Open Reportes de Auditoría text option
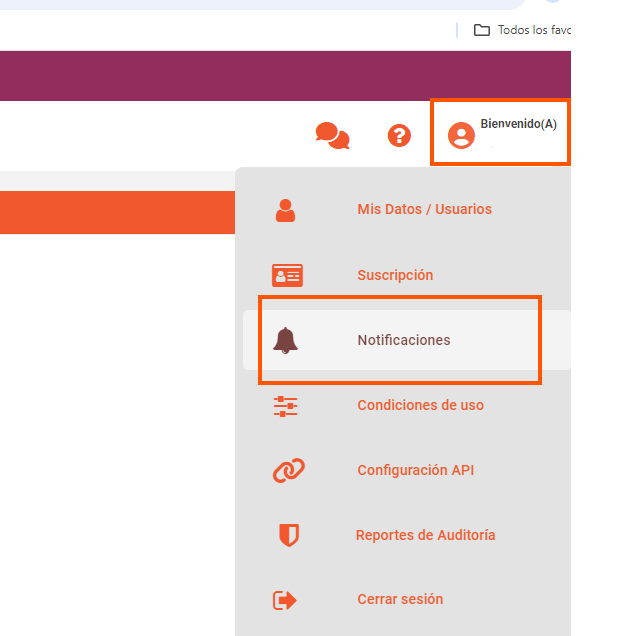 [x=425, y=535]
